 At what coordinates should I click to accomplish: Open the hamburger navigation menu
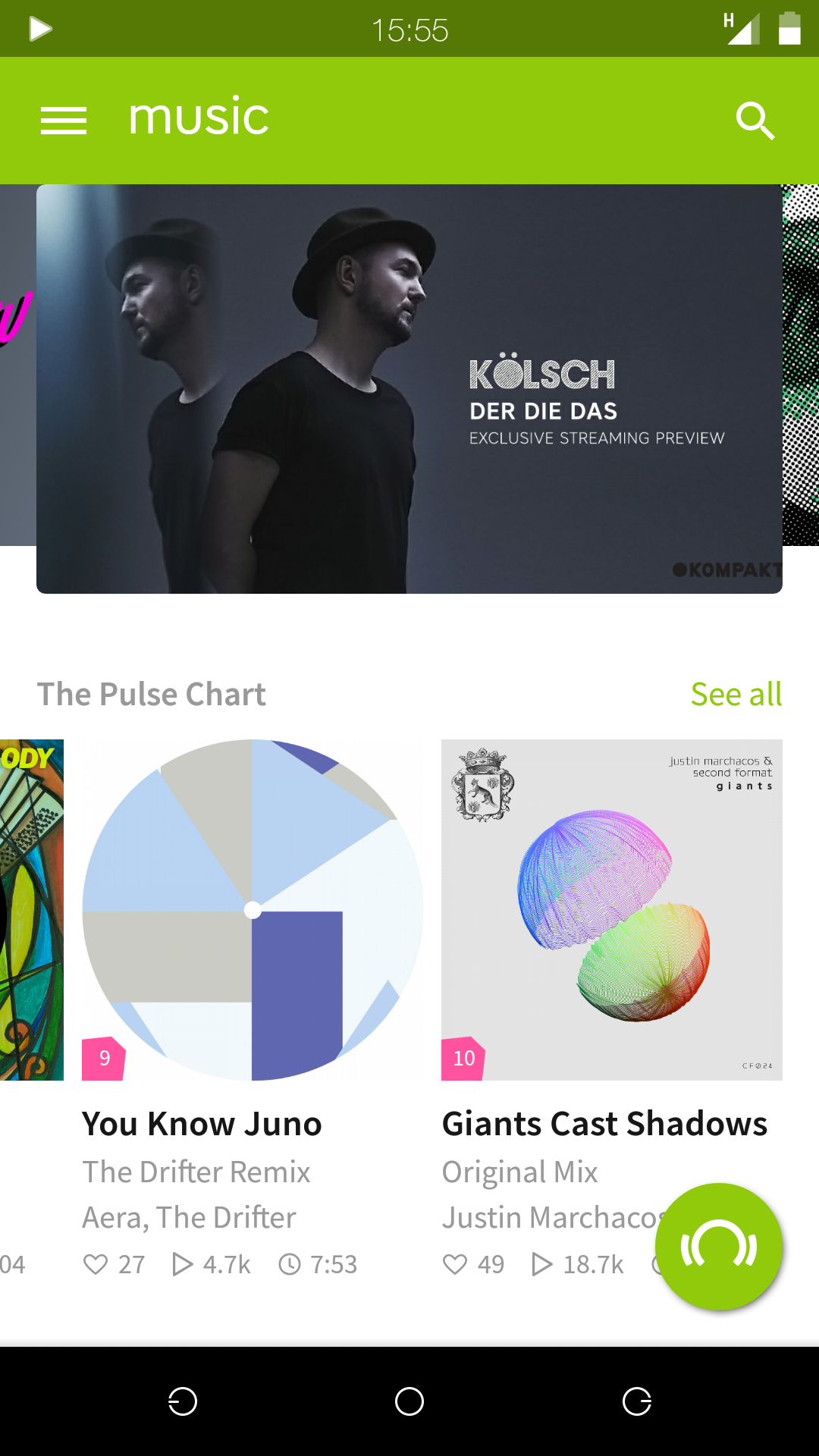64,121
